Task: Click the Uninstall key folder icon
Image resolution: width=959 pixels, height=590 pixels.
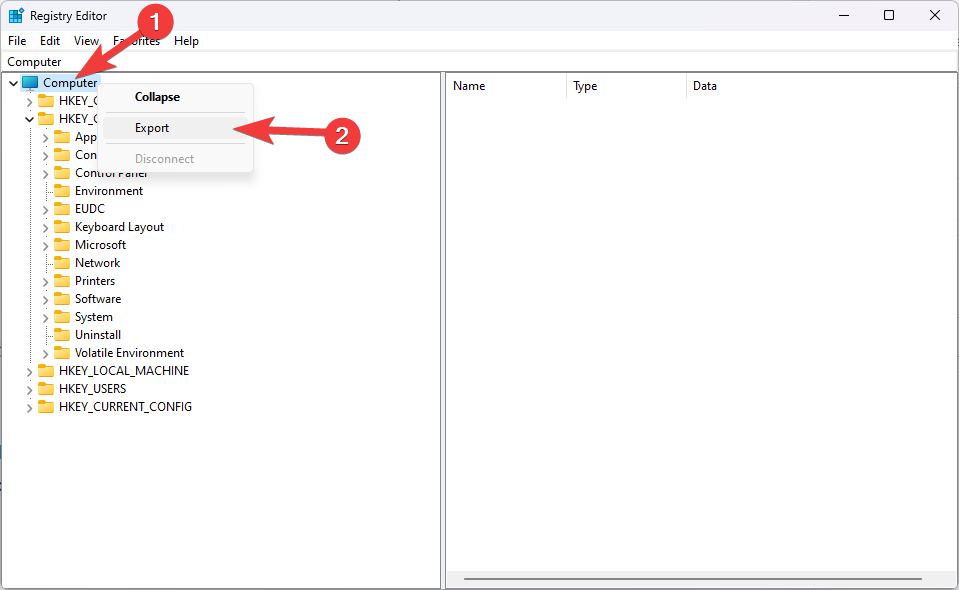Action: pyautogui.click(x=62, y=335)
